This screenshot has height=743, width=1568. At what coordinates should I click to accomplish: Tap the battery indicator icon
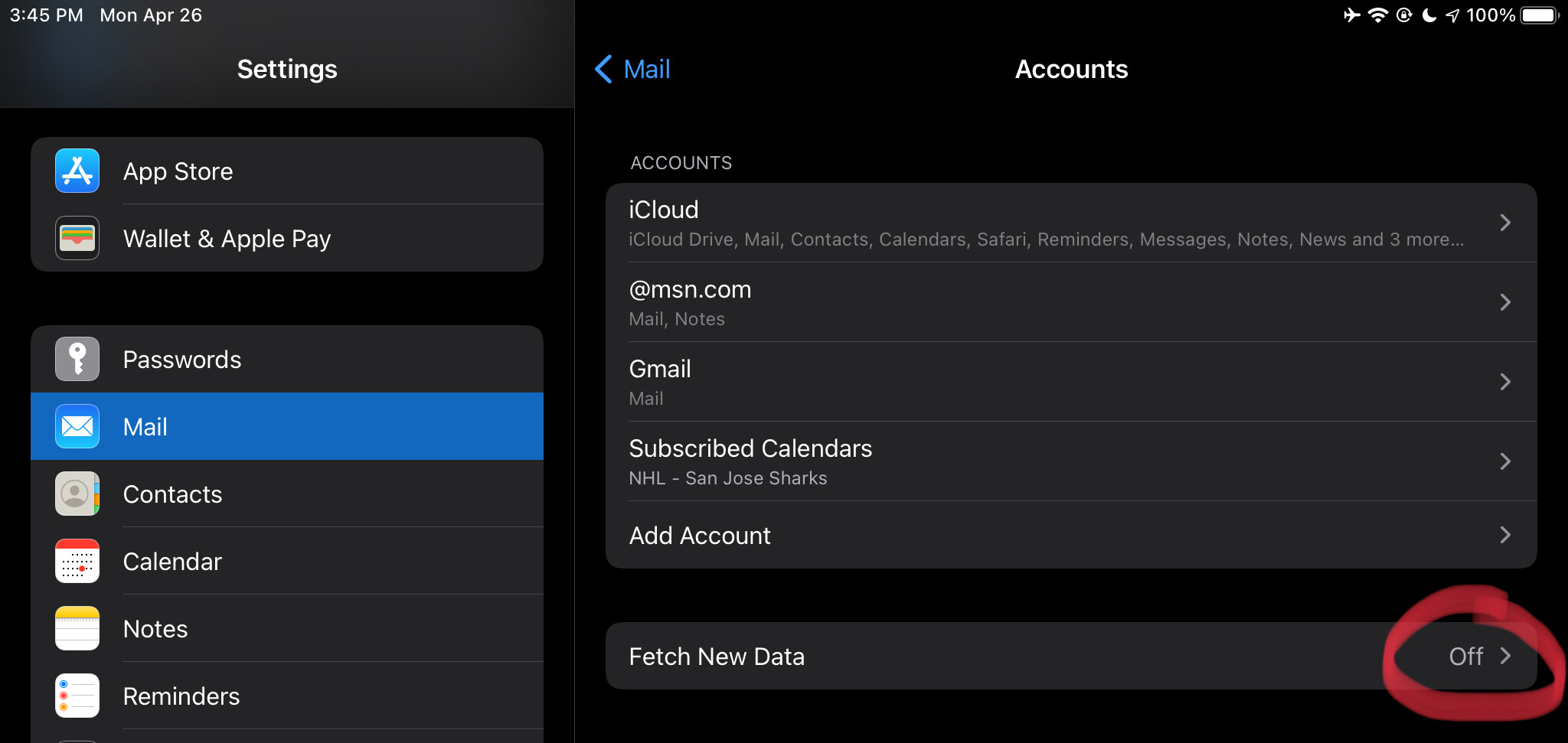(x=1540, y=15)
